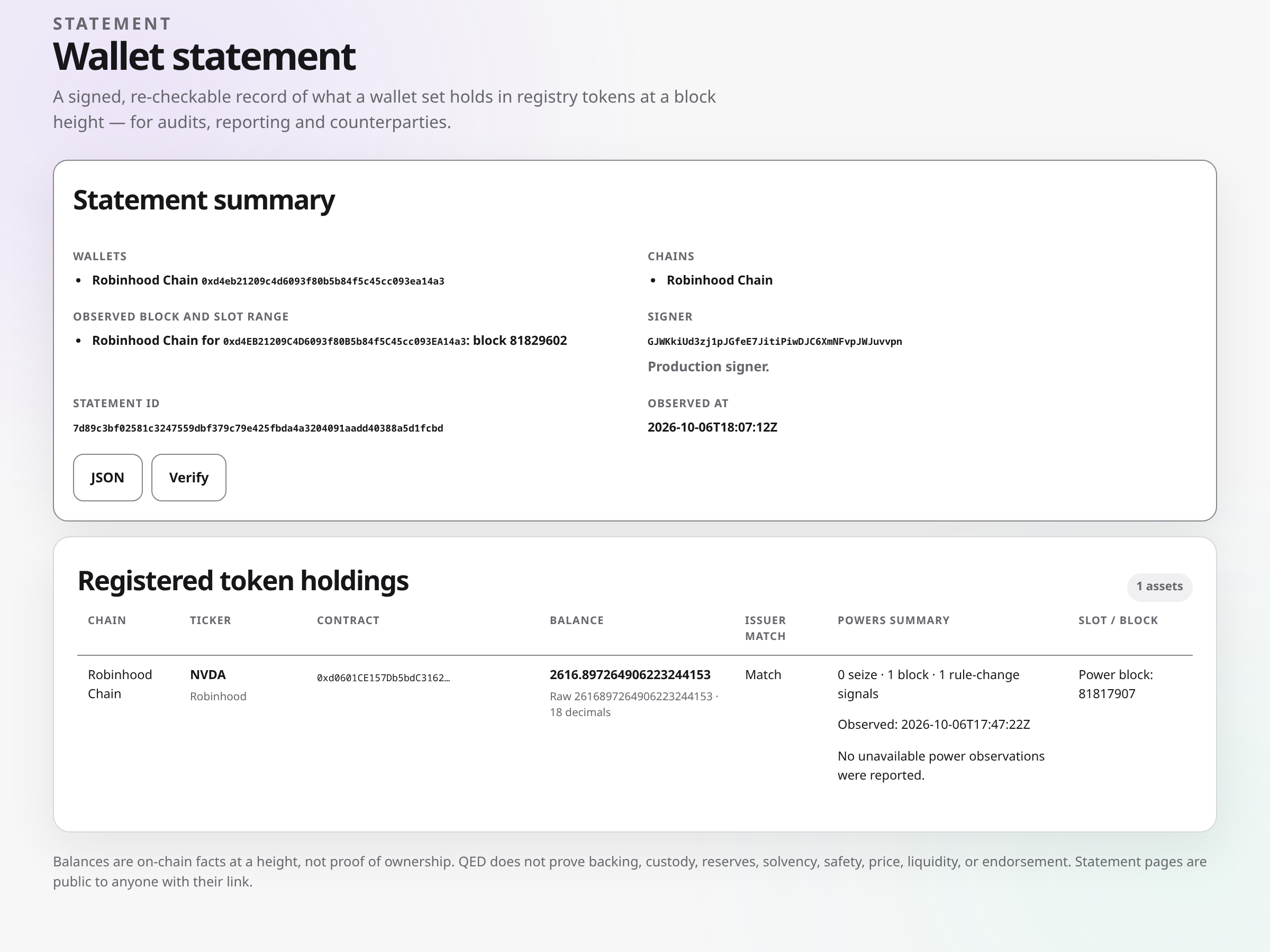Click the Robinhood issuer name under NVDA
Image resolution: width=1270 pixels, height=952 pixels.
pyautogui.click(x=218, y=696)
